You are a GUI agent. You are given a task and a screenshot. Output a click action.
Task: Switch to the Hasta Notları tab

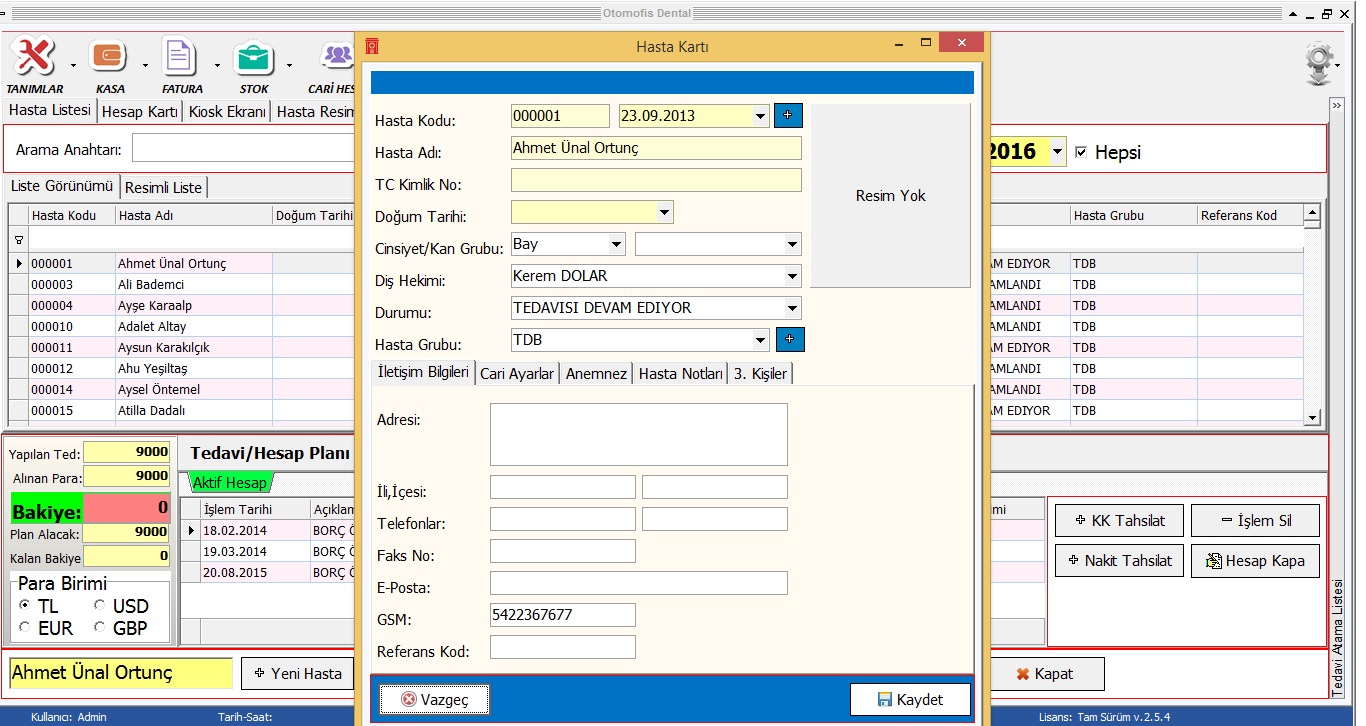(681, 373)
